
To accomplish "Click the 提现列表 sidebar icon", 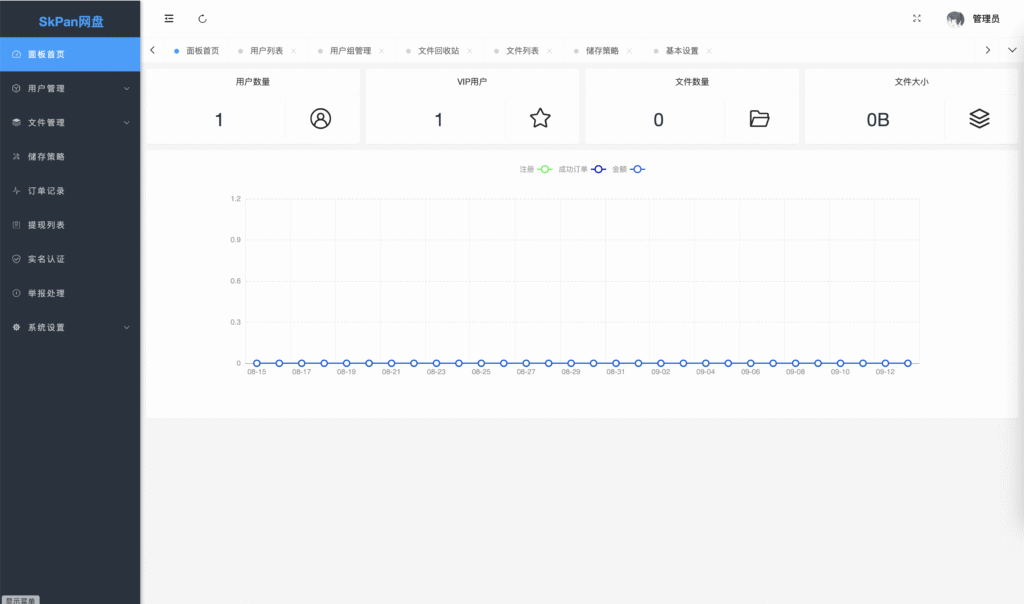I will pos(16,225).
